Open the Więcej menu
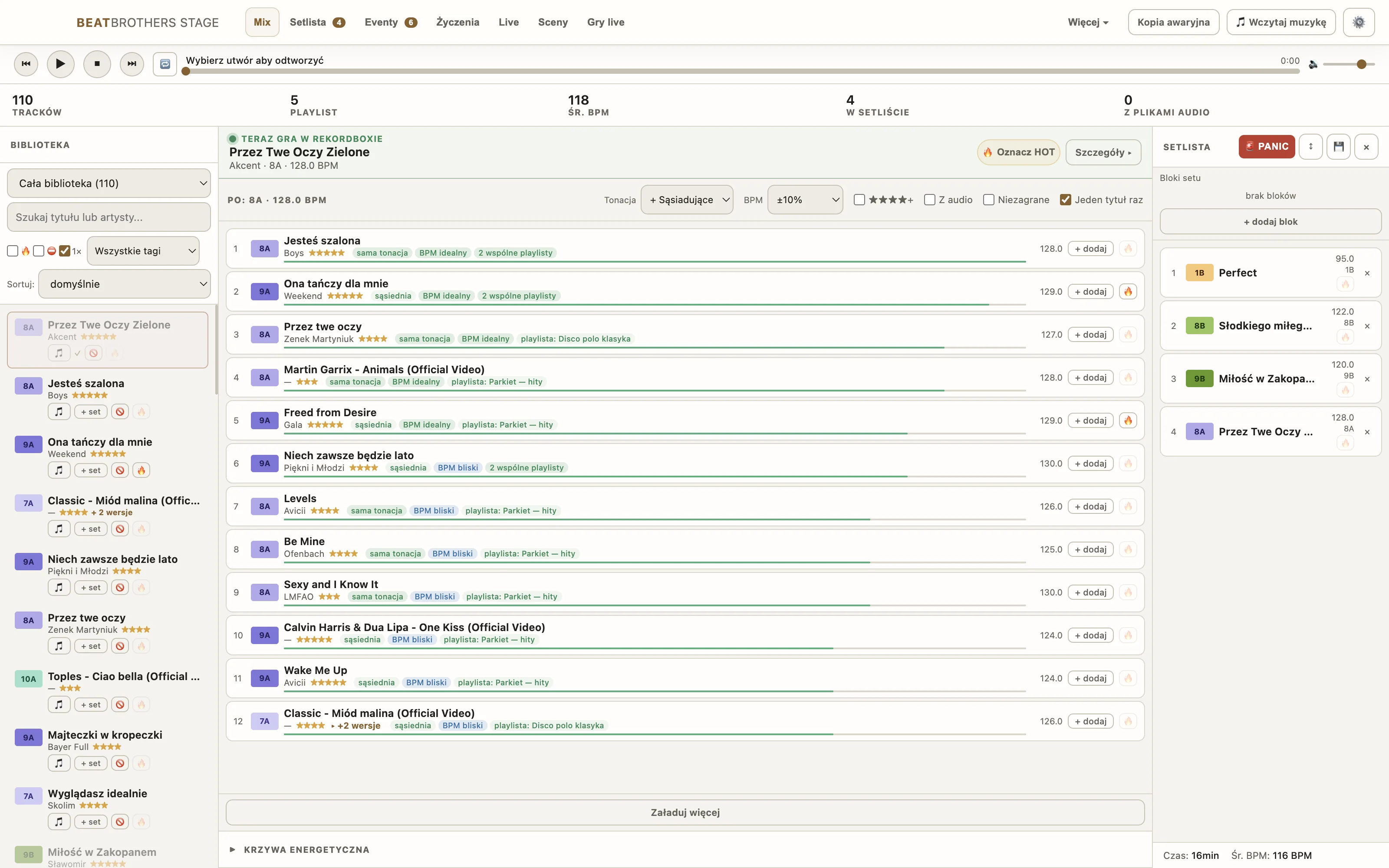 (1088, 23)
